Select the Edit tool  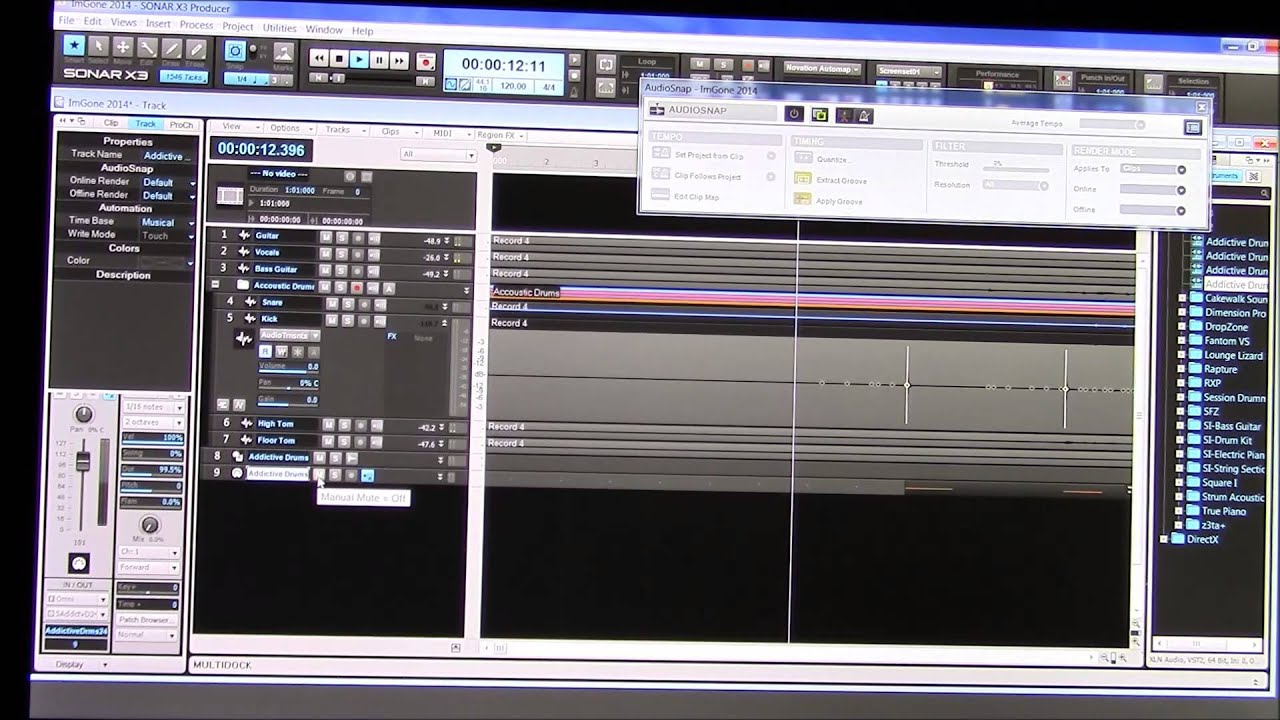coord(147,47)
